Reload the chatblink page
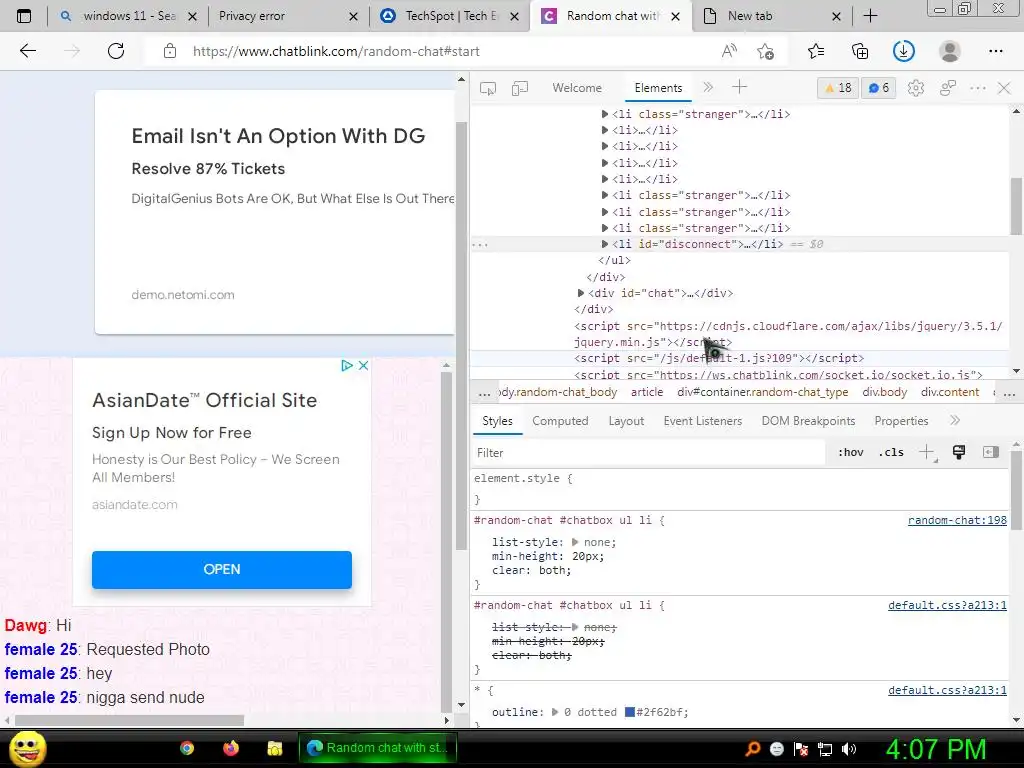Viewport: 1024px width, 768px height. (116, 51)
